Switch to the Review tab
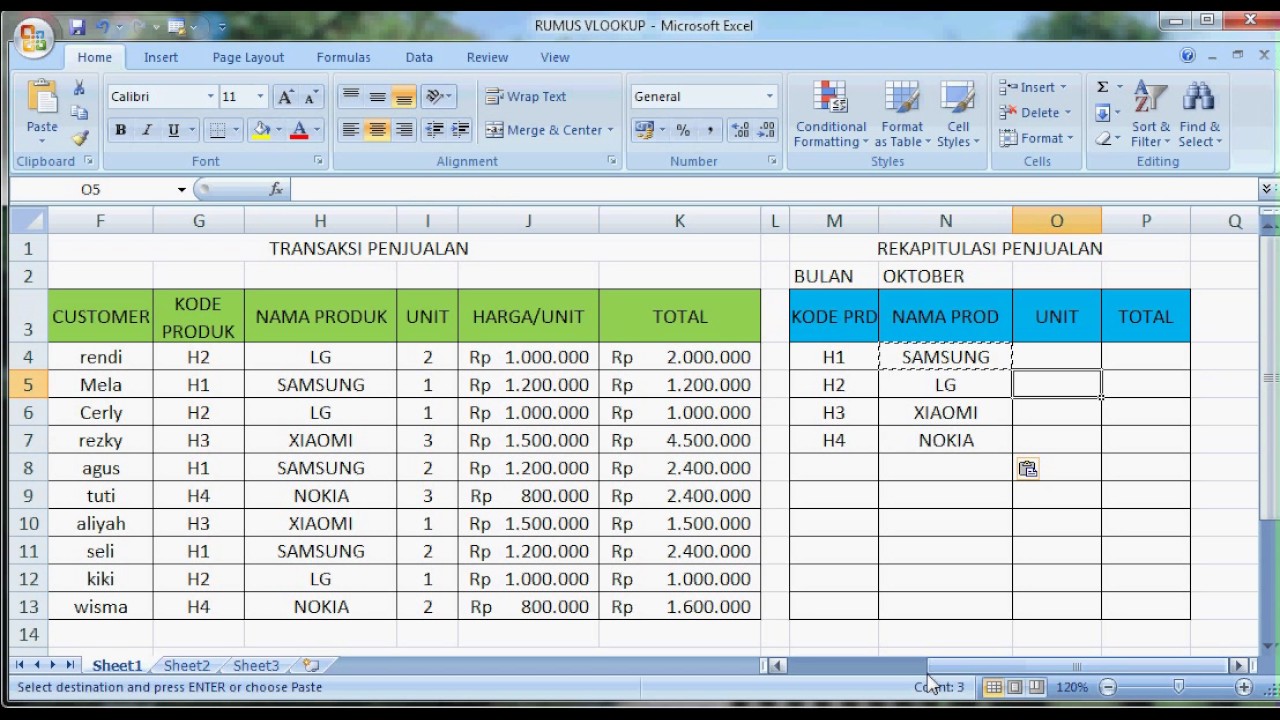Viewport: 1280px width, 720px height. tap(487, 57)
